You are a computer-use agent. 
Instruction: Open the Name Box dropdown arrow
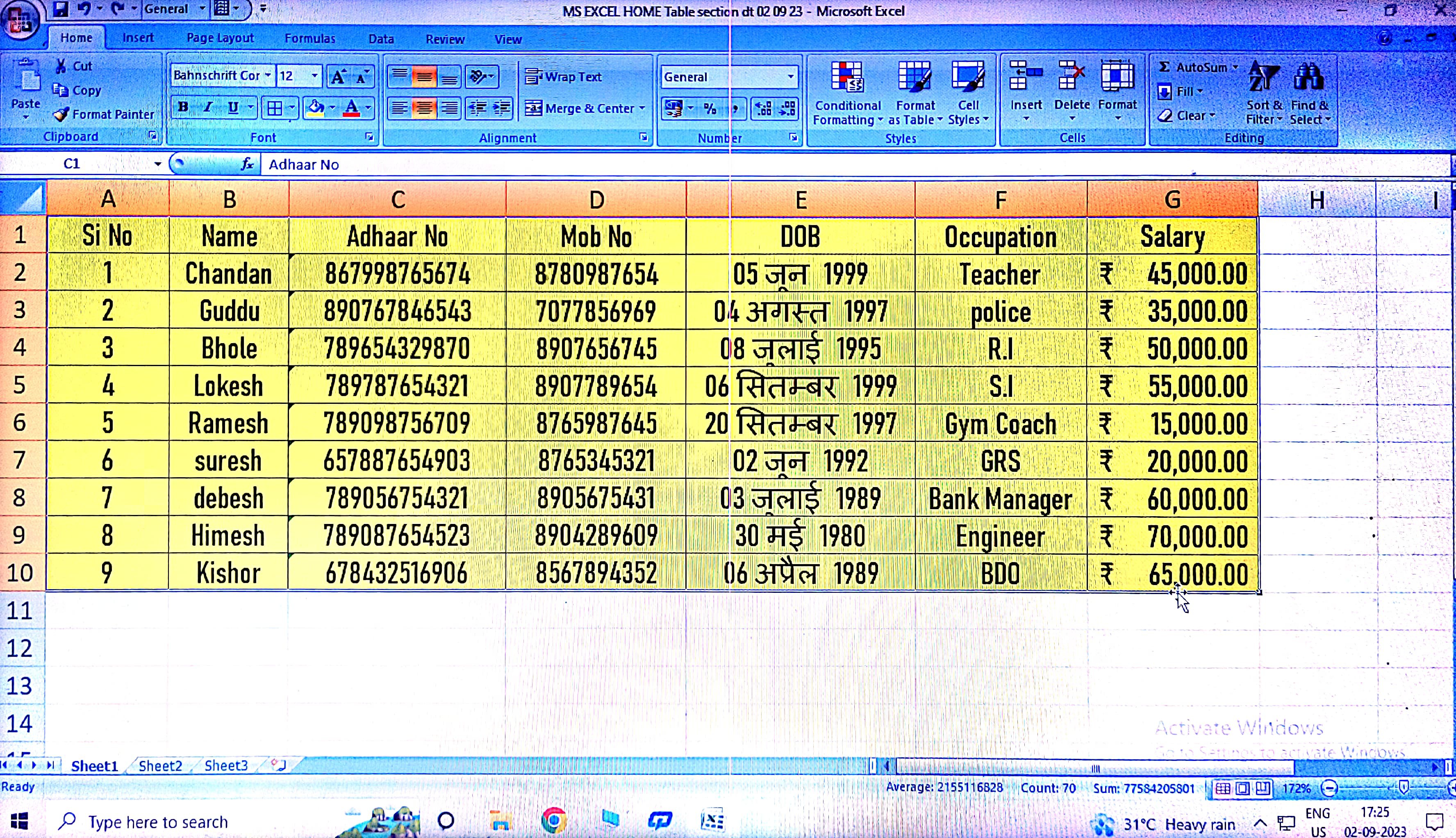(x=157, y=164)
